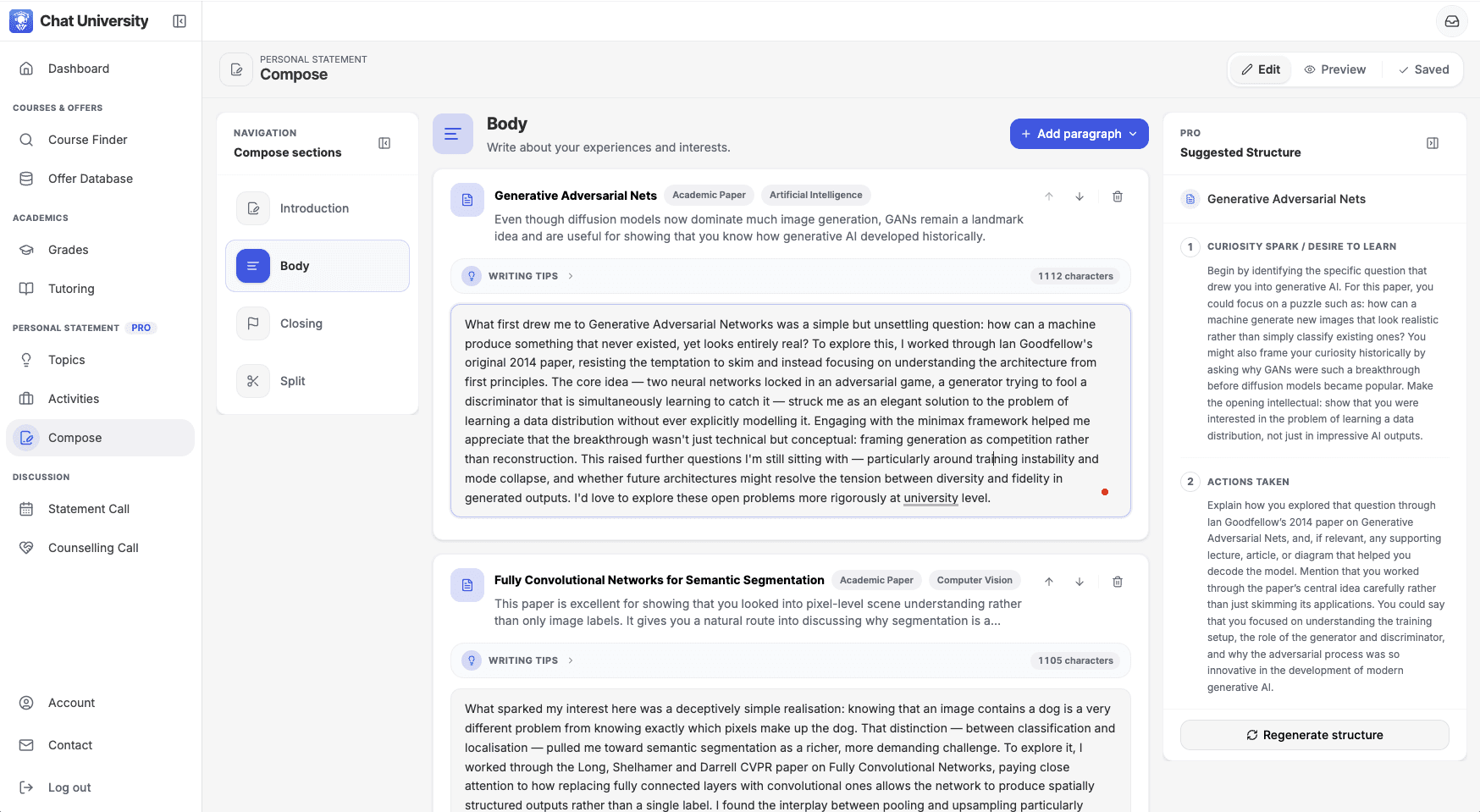Image resolution: width=1480 pixels, height=812 pixels.
Task: Select the Body section
Action: tap(318, 266)
